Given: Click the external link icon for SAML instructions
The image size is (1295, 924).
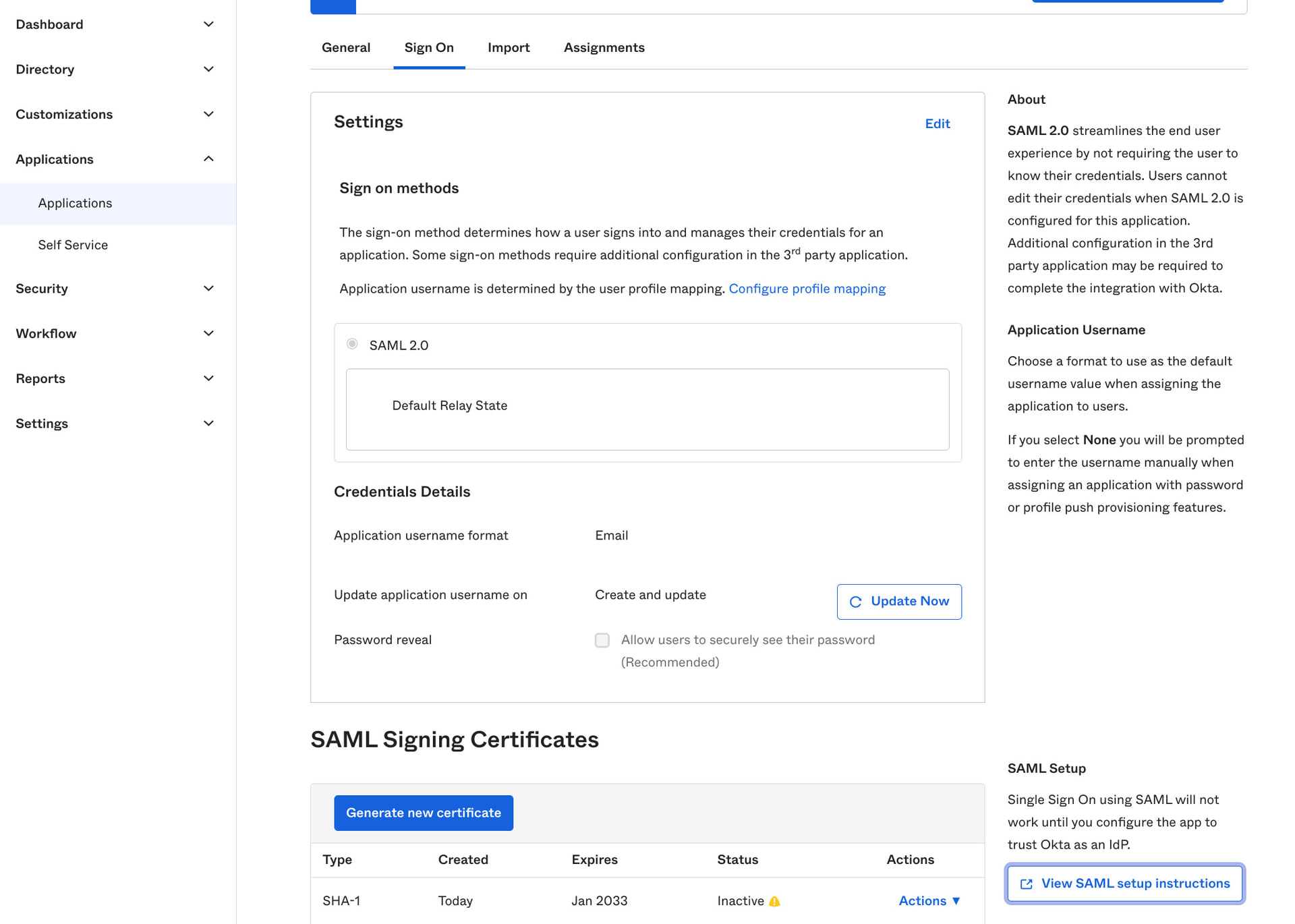Looking at the screenshot, I should 1026,884.
